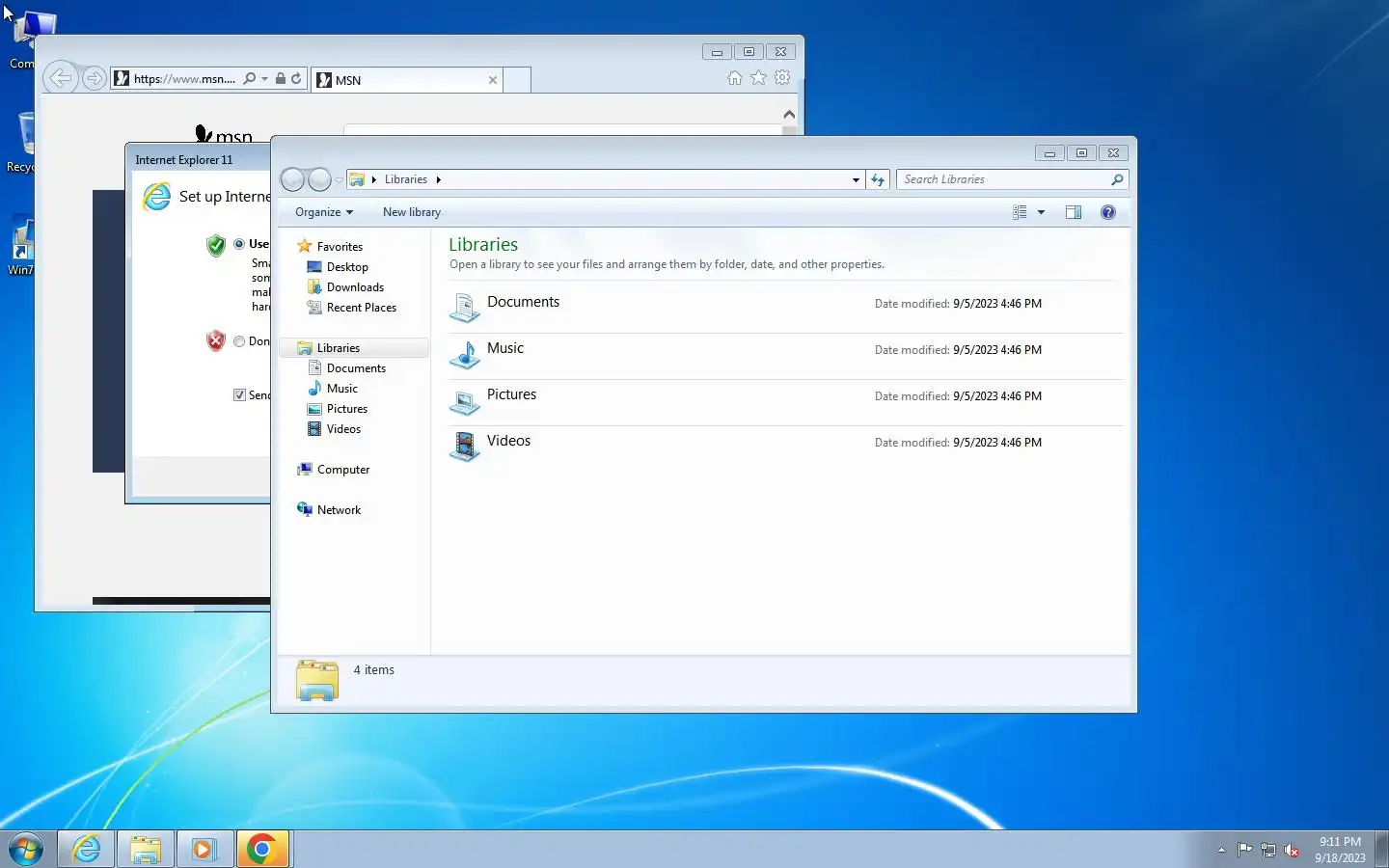Select Recent Places under Favorites

pyautogui.click(x=361, y=308)
